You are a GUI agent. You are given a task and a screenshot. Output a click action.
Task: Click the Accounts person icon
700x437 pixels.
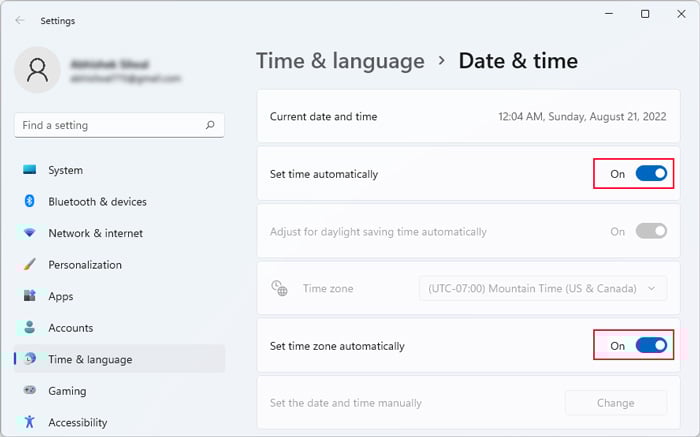coord(29,328)
